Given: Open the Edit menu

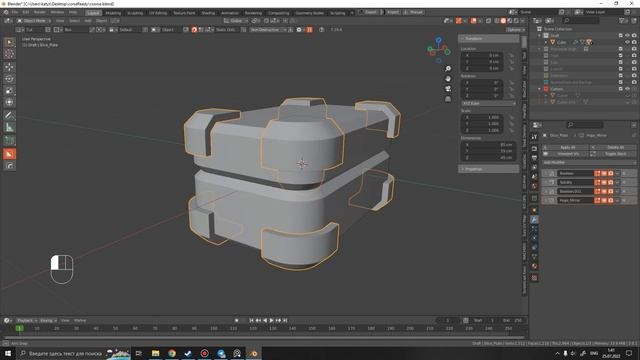Looking at the screenshot, I should coord(26,12).
